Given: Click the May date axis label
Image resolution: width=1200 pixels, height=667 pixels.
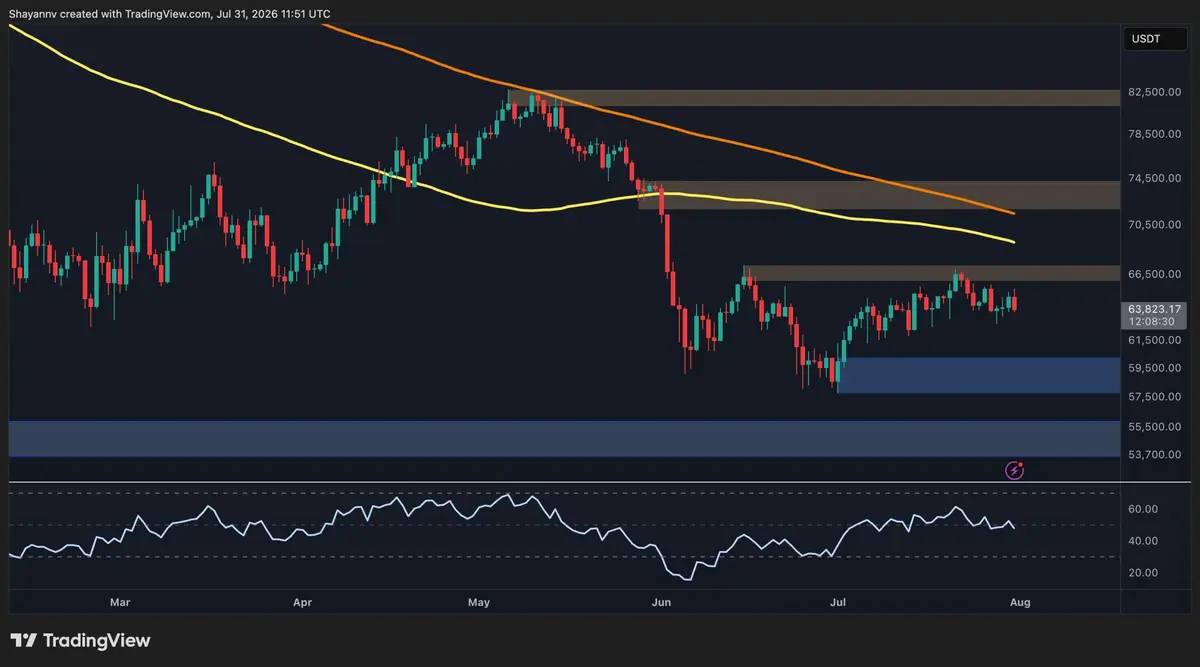Looking at the screenshot, I should [x=480, y=602].
